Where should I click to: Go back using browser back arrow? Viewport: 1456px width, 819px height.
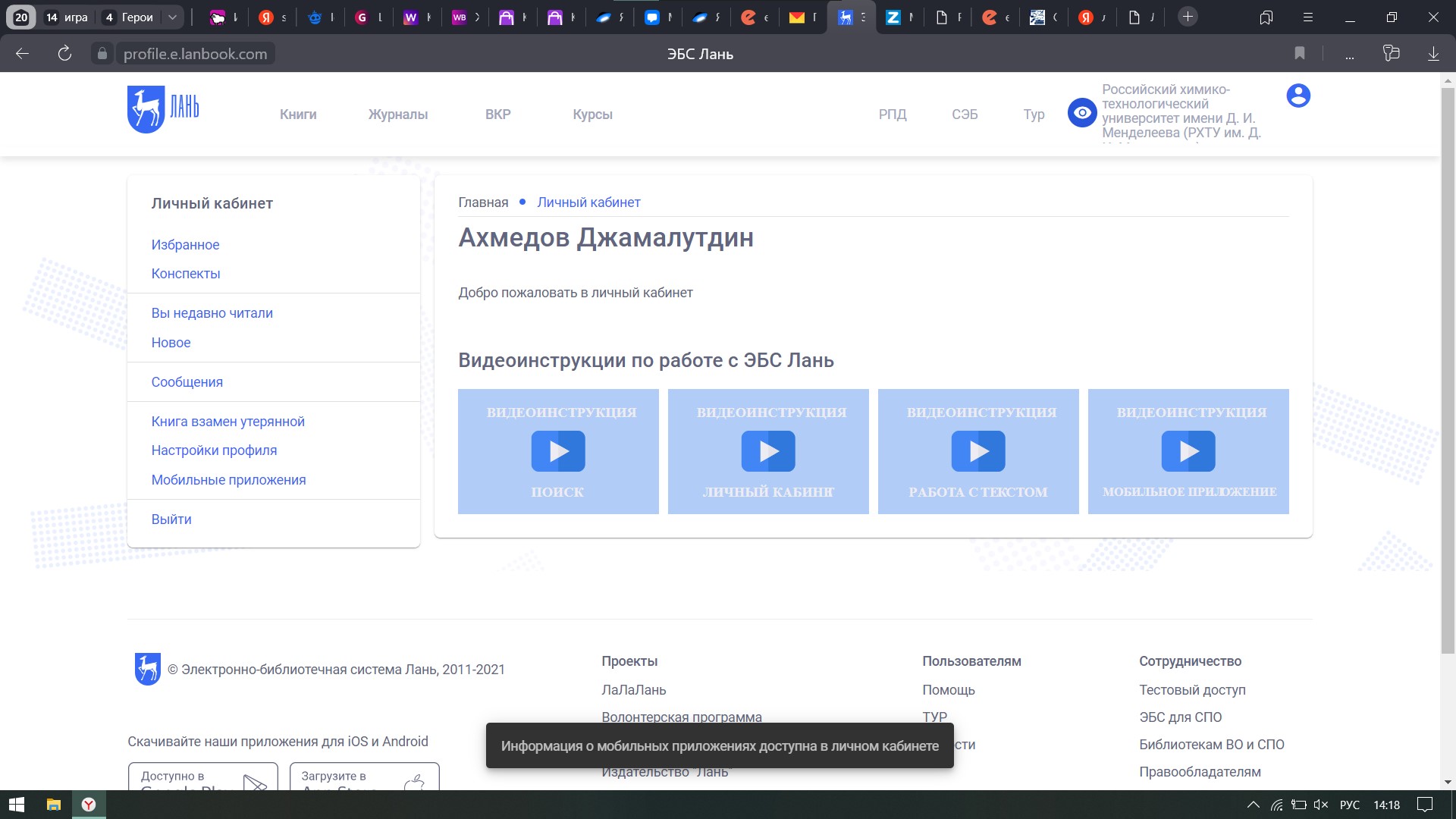(x=22, y=54)
